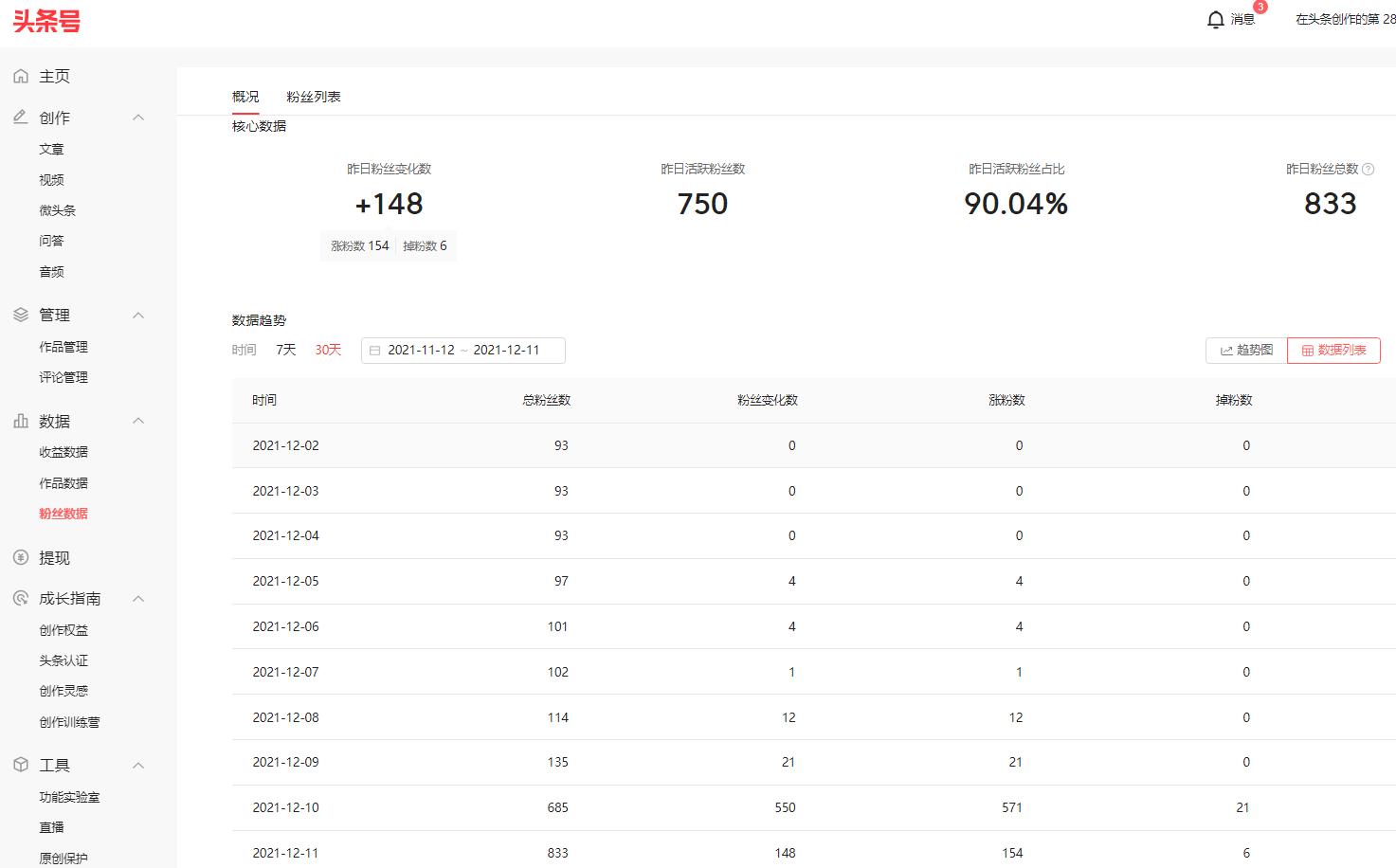1396x868 pixels.
Task: Click the 提现 yen coin icon
Action: tap(21, 558)
